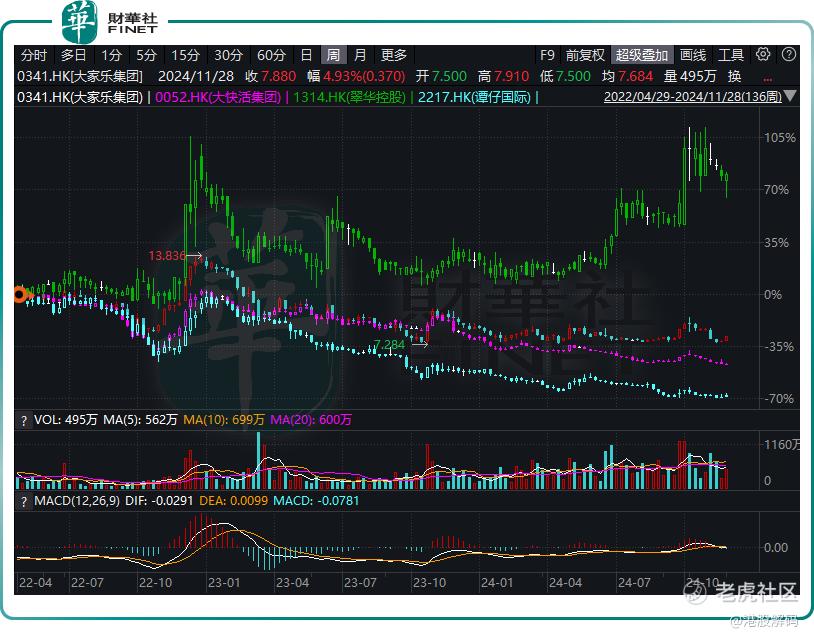Click the 收 7.880 closing price
This screenshot has width=814, height=640.
(x=270, y=76)
